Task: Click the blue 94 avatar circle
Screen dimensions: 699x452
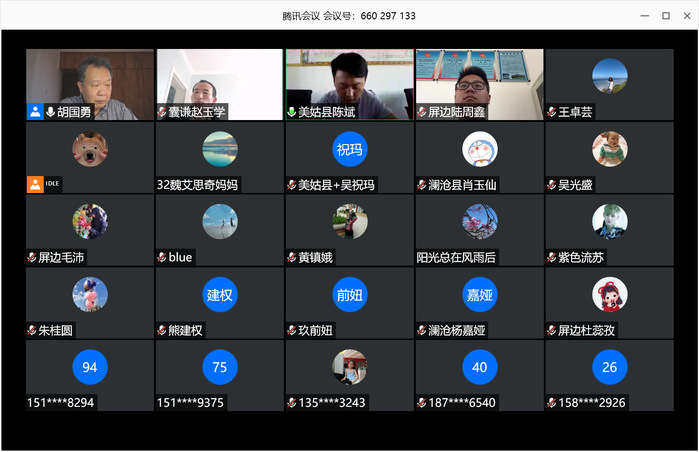Action: tap(90, 367)
